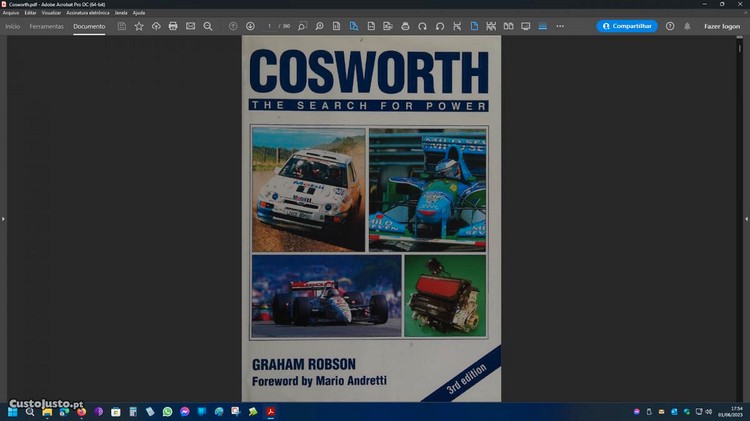Click the page number input field
Viewport: 750px width, 421px height.
[270, 26]
